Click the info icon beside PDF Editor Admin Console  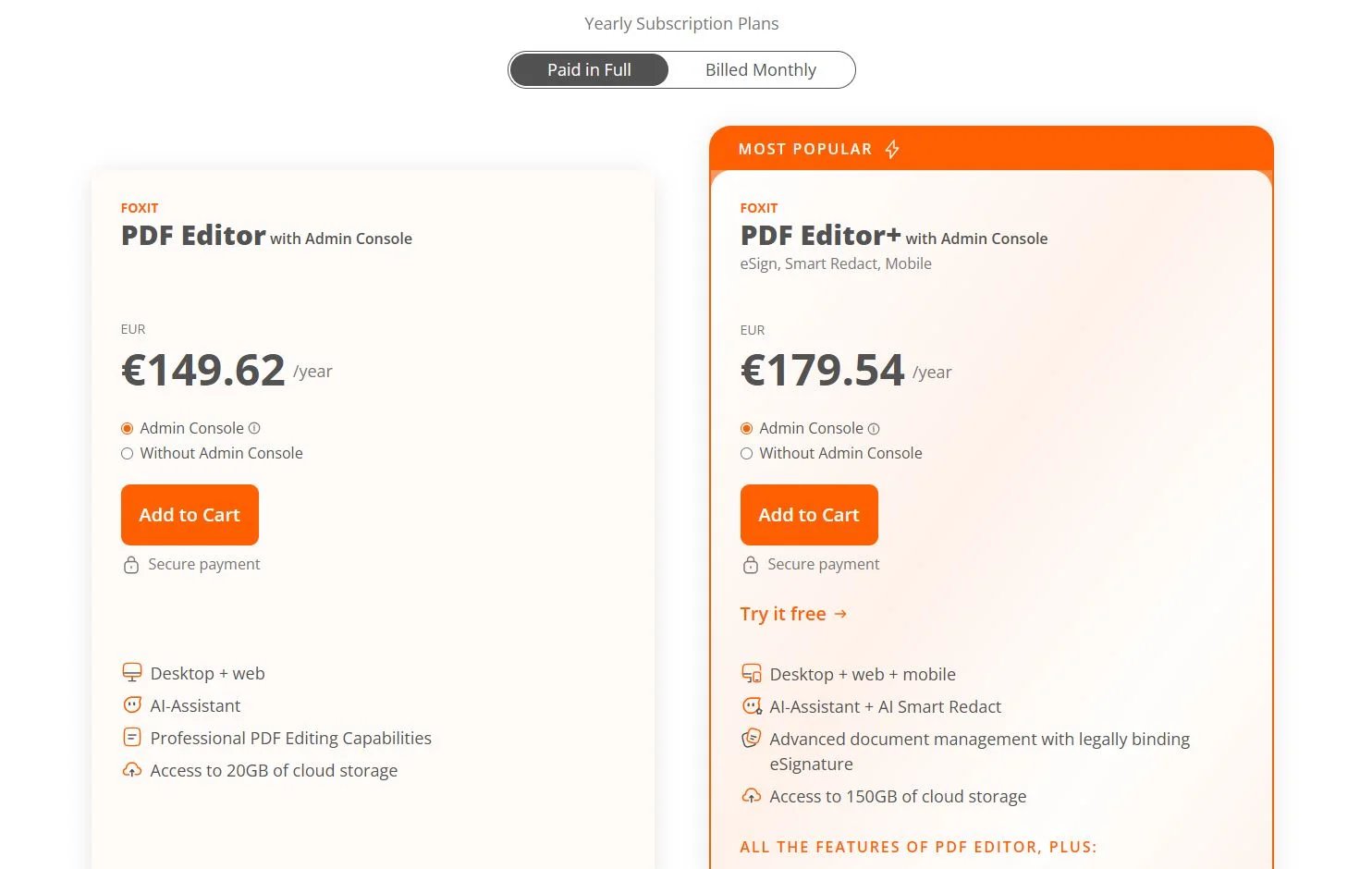point(254,428)
